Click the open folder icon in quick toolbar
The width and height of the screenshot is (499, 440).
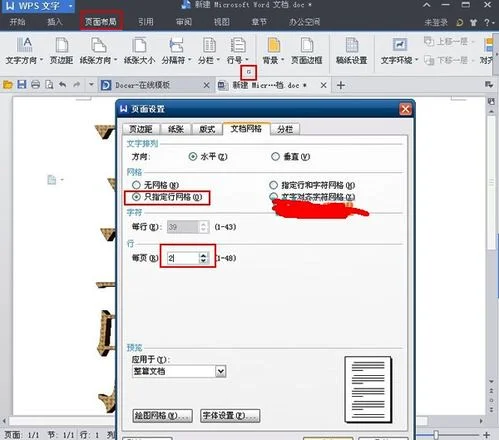coord(8,85)
